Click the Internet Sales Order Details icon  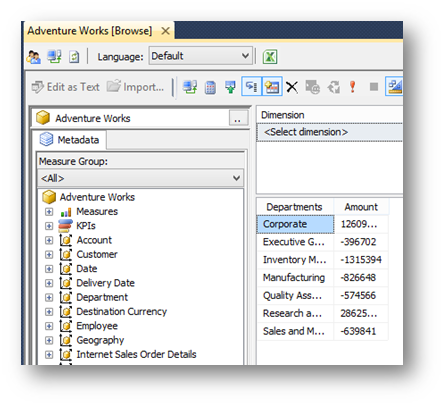(66, 354)
